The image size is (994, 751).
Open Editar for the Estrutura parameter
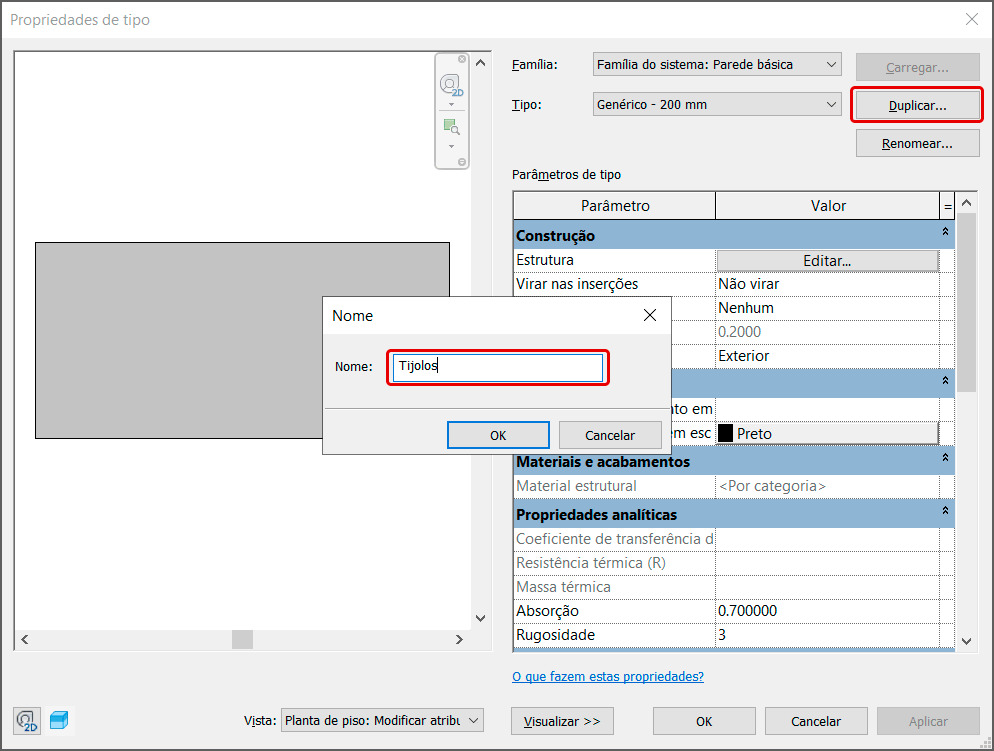826,259
